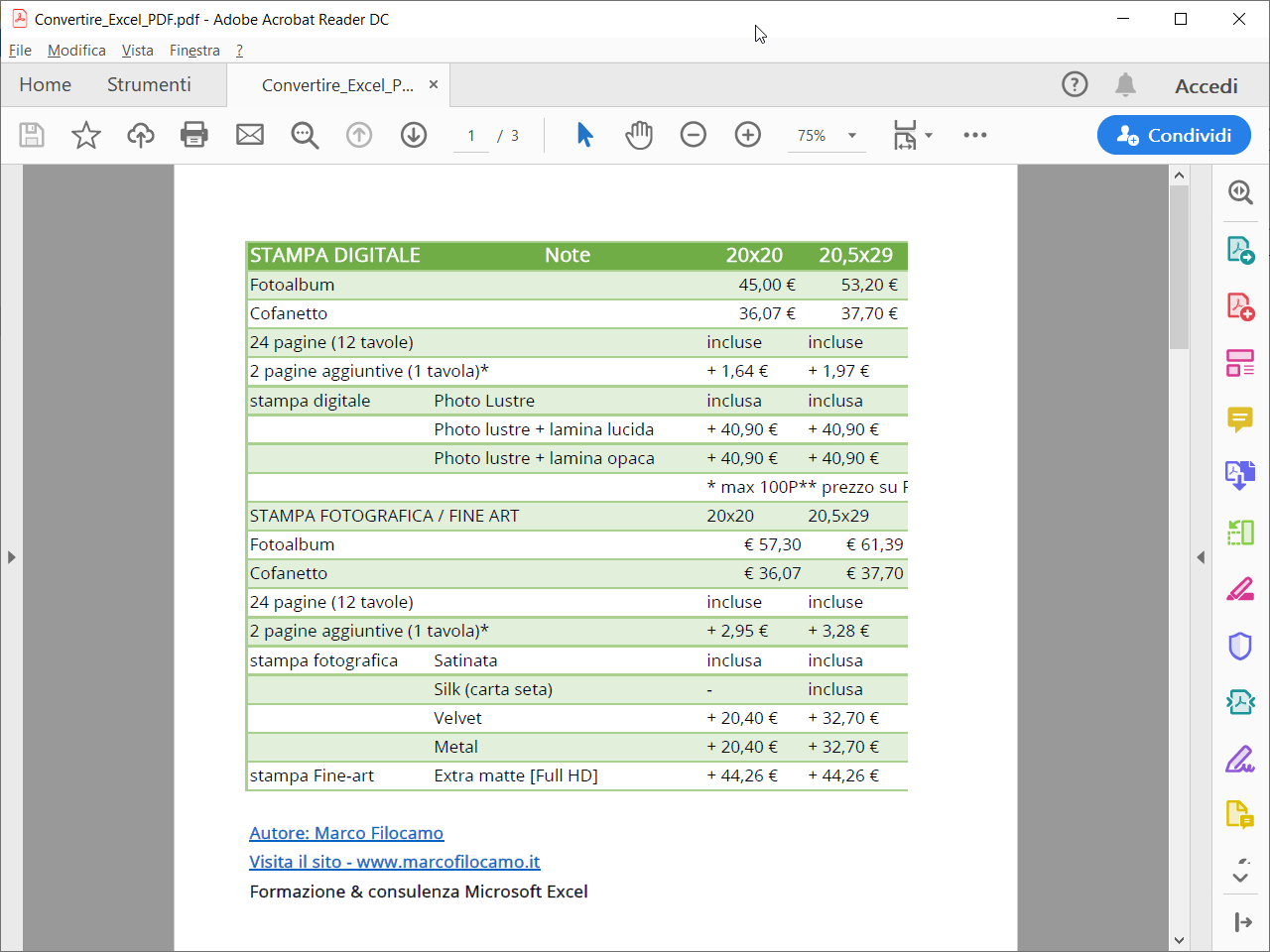This screenshot has height=952, width=1270.
Task: Select the Convertire_Excel_P... document tab
Action: [x=337, y=85]
